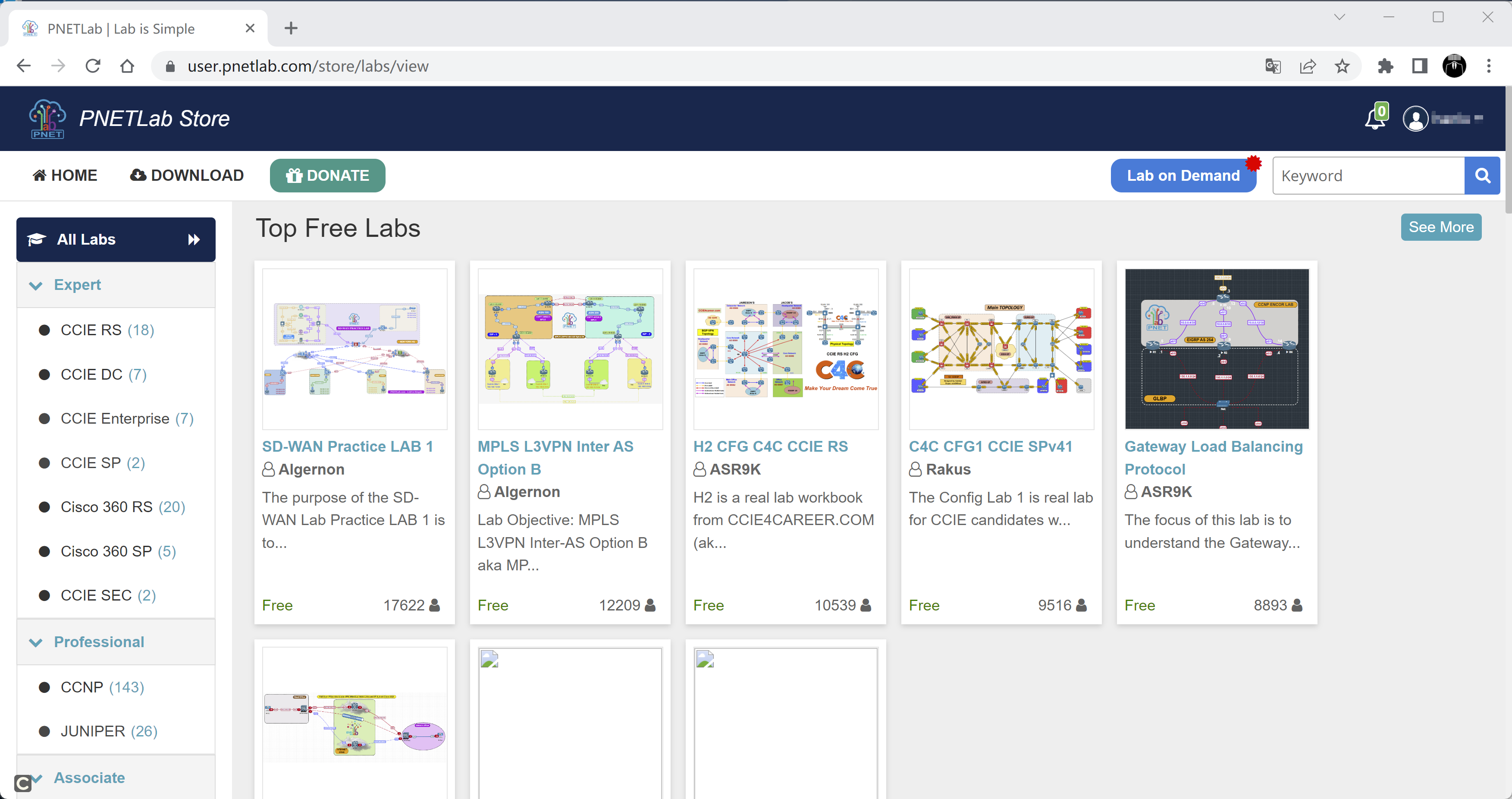Click the Lab on Demand button
Screen dimensions: 1512x799
click(x=1183, y=176)
